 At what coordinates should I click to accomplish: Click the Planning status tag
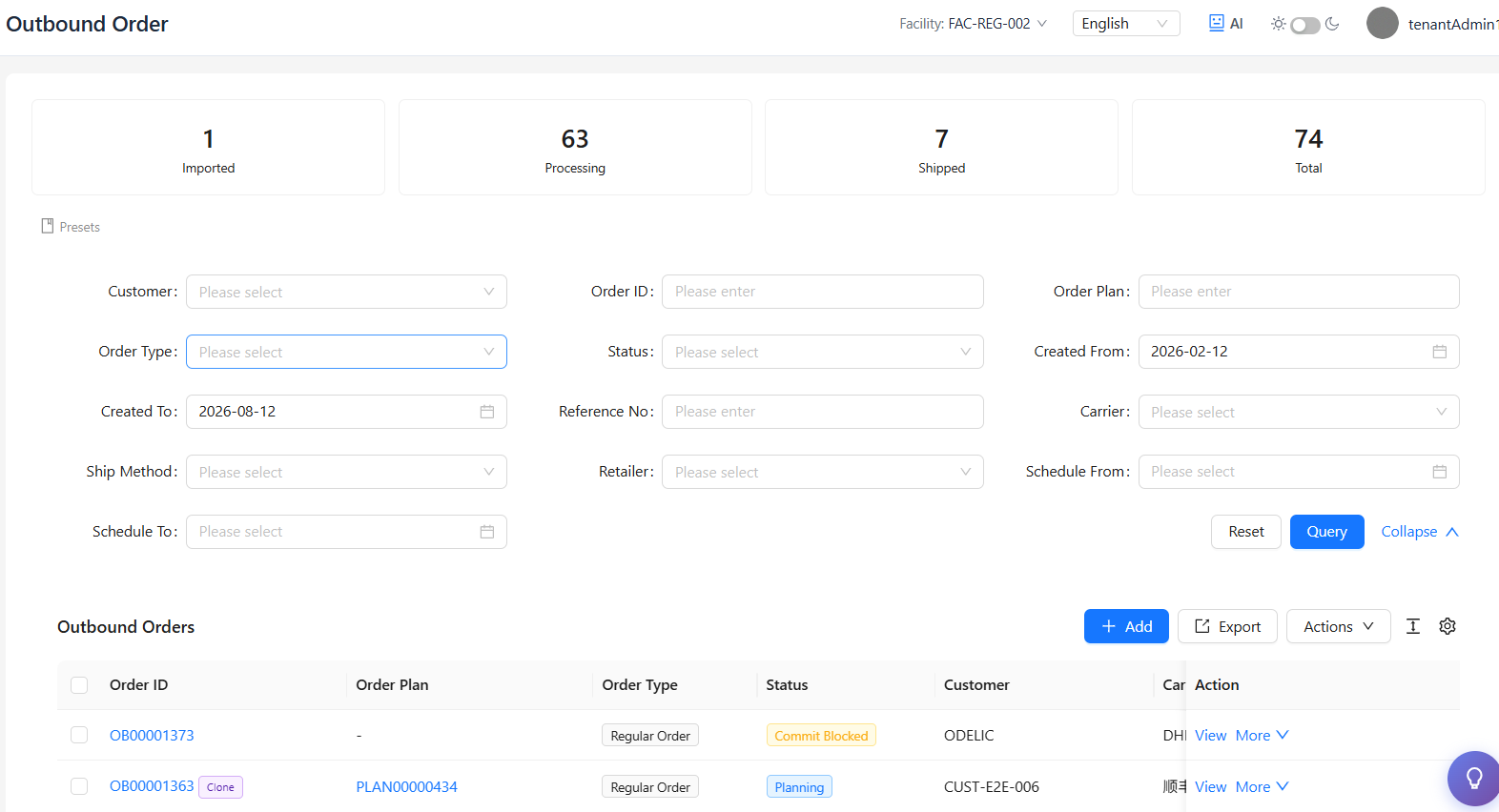(799, 787)
